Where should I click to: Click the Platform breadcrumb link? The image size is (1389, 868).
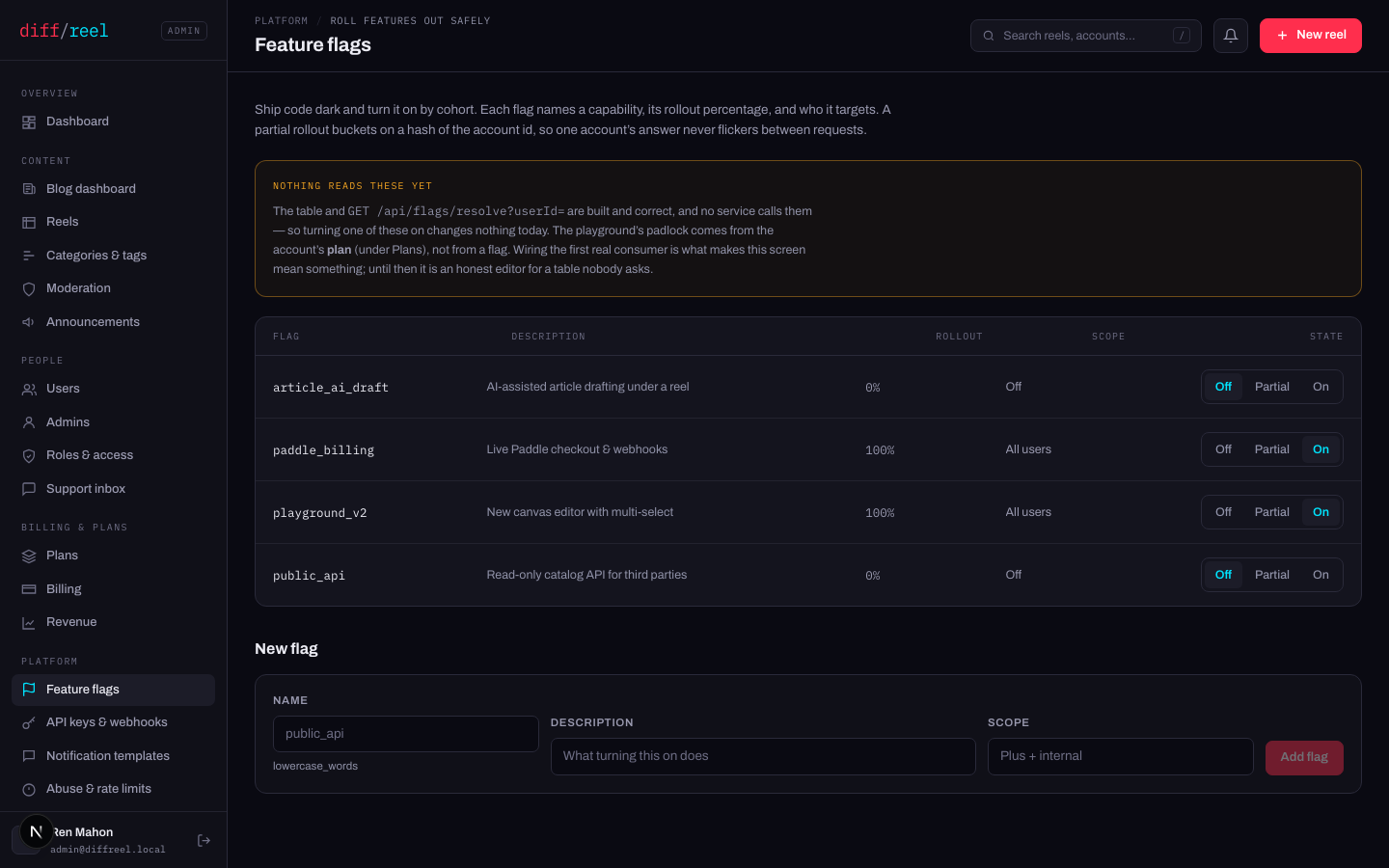282,21
